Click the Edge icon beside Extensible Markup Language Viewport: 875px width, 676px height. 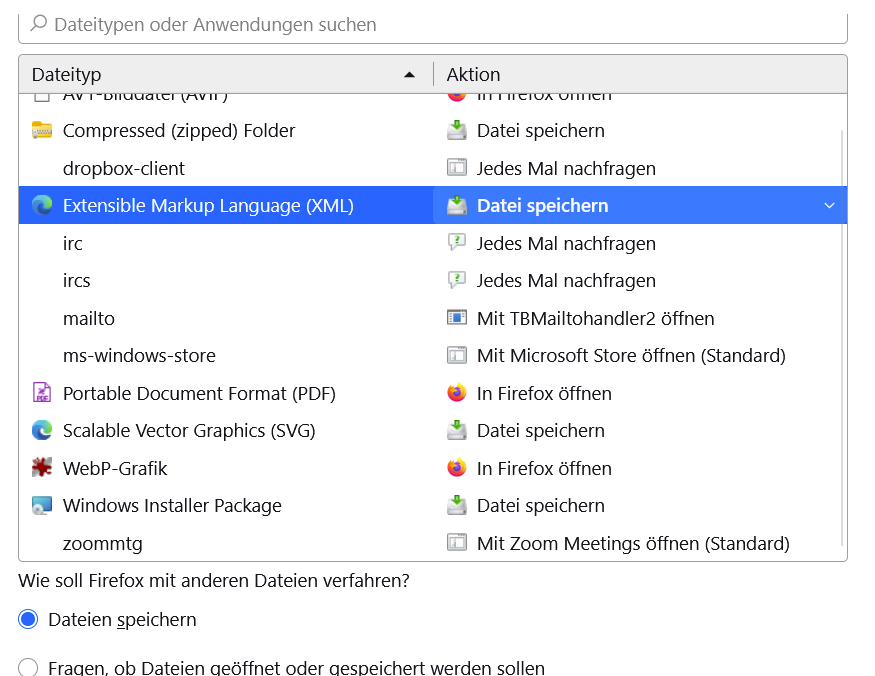(x=42, y=206)
